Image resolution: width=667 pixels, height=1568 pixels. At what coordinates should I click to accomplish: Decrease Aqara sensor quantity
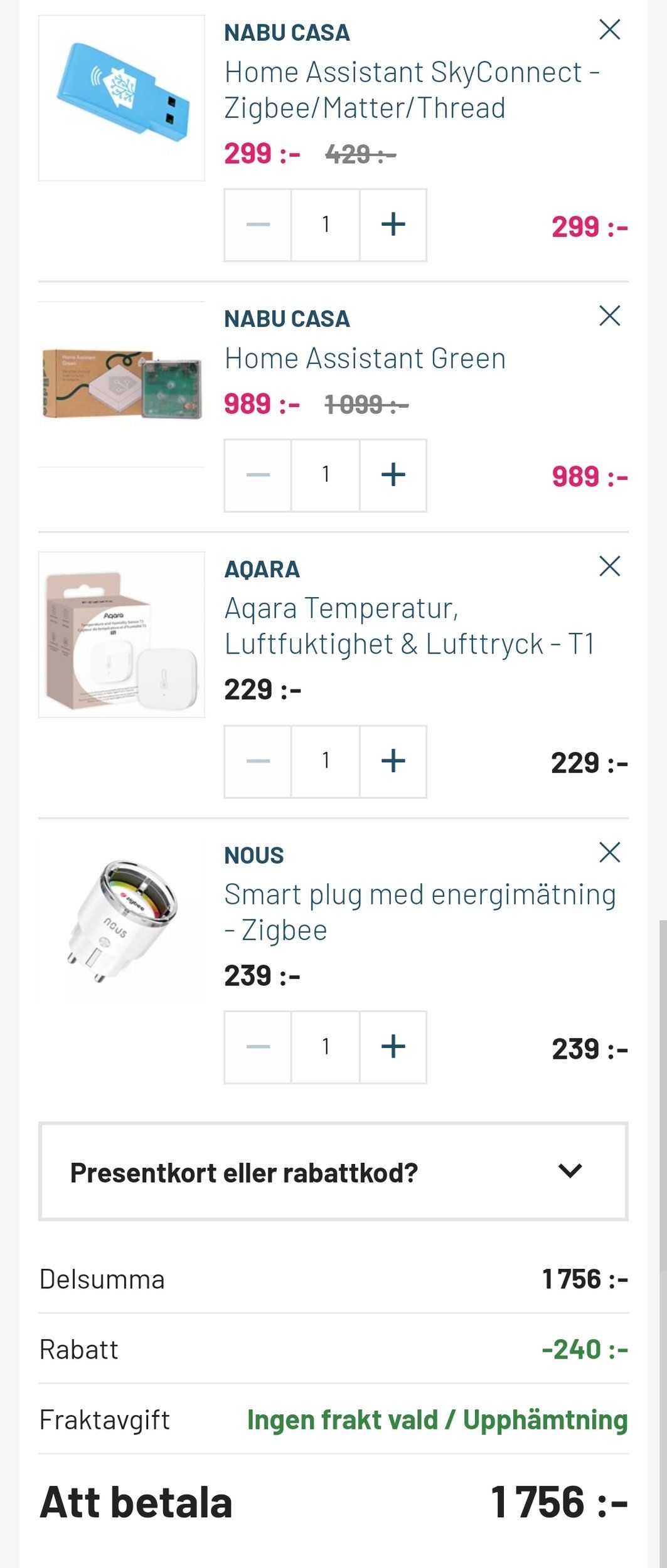[x=258, y=761]
